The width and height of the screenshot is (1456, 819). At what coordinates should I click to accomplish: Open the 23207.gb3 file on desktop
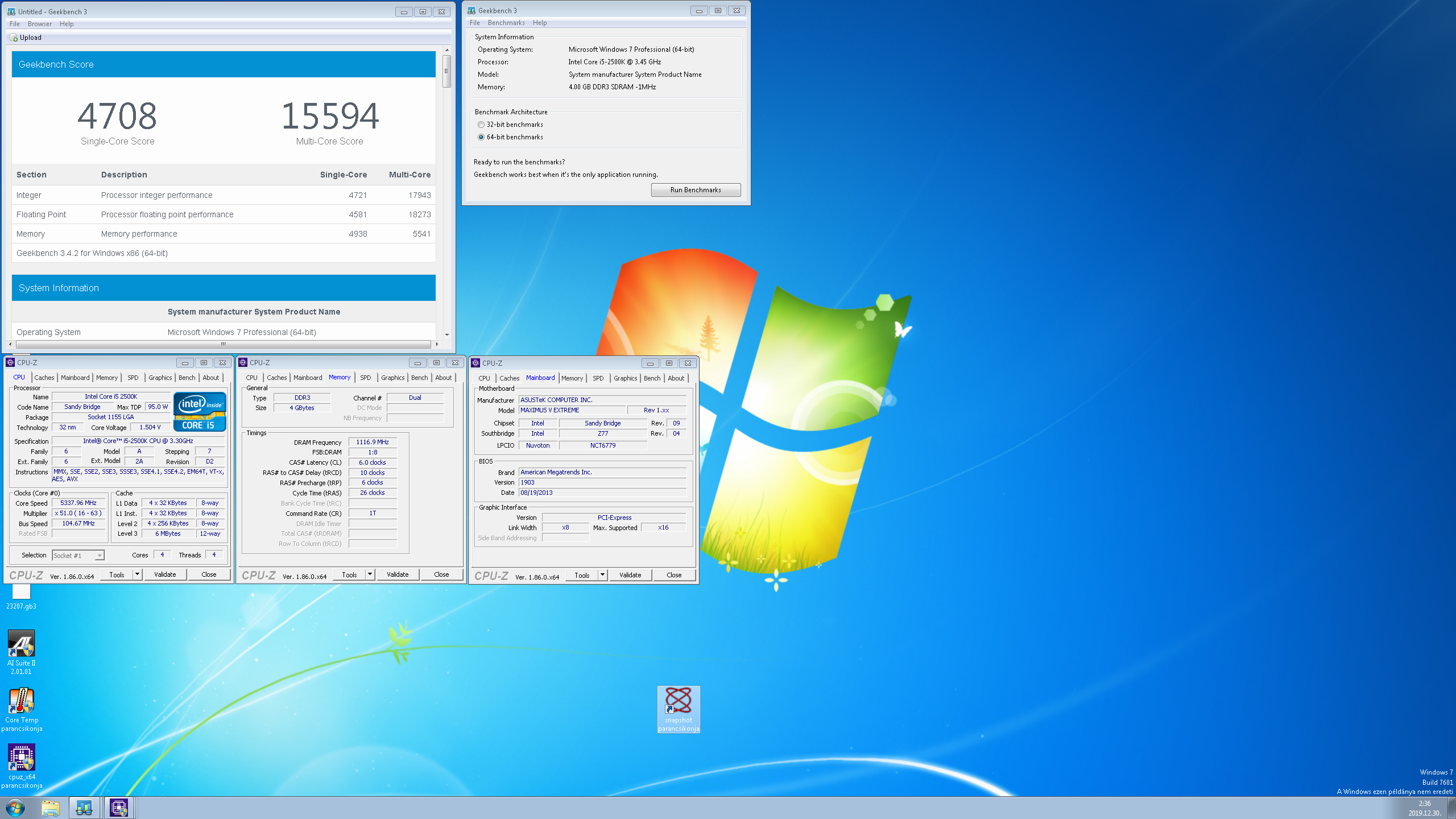click(x=21, y=597)
